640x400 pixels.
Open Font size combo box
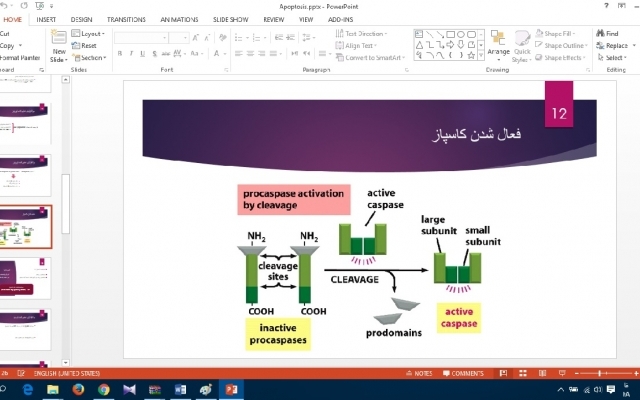point(179,38)
